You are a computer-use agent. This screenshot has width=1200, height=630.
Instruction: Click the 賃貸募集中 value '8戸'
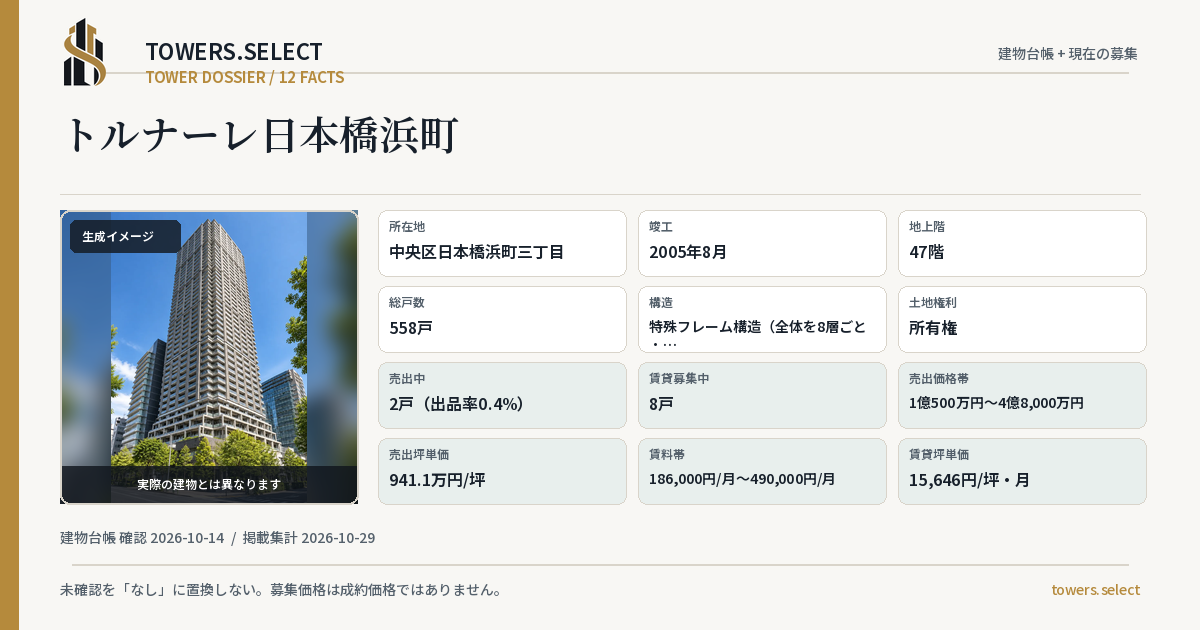(x=661, y=404)
